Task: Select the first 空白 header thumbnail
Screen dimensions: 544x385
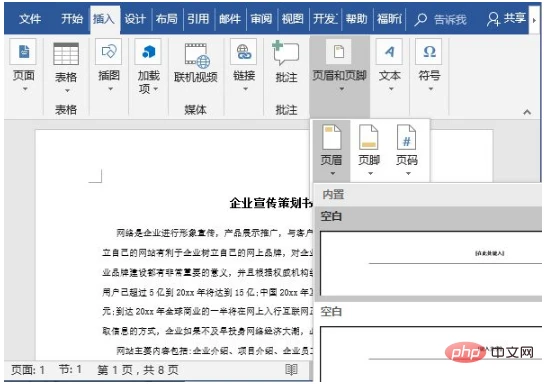Action: click(x=430, y=263)
